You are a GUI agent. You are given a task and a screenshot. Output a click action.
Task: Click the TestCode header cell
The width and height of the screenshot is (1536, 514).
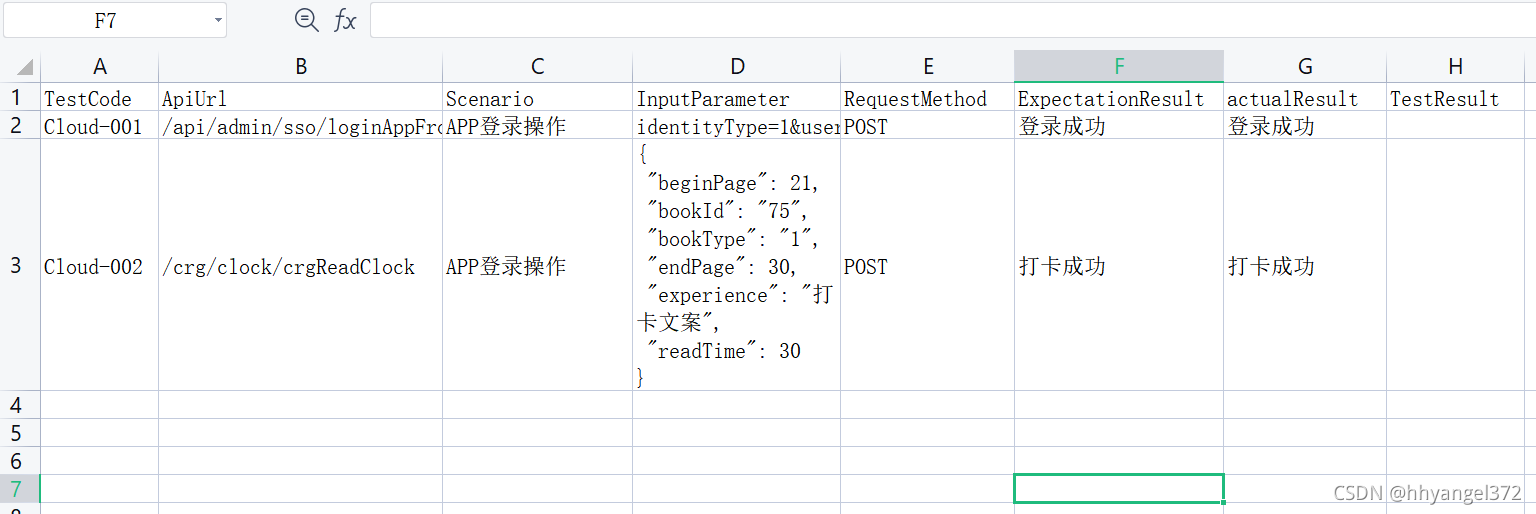[x=99, y=98]
